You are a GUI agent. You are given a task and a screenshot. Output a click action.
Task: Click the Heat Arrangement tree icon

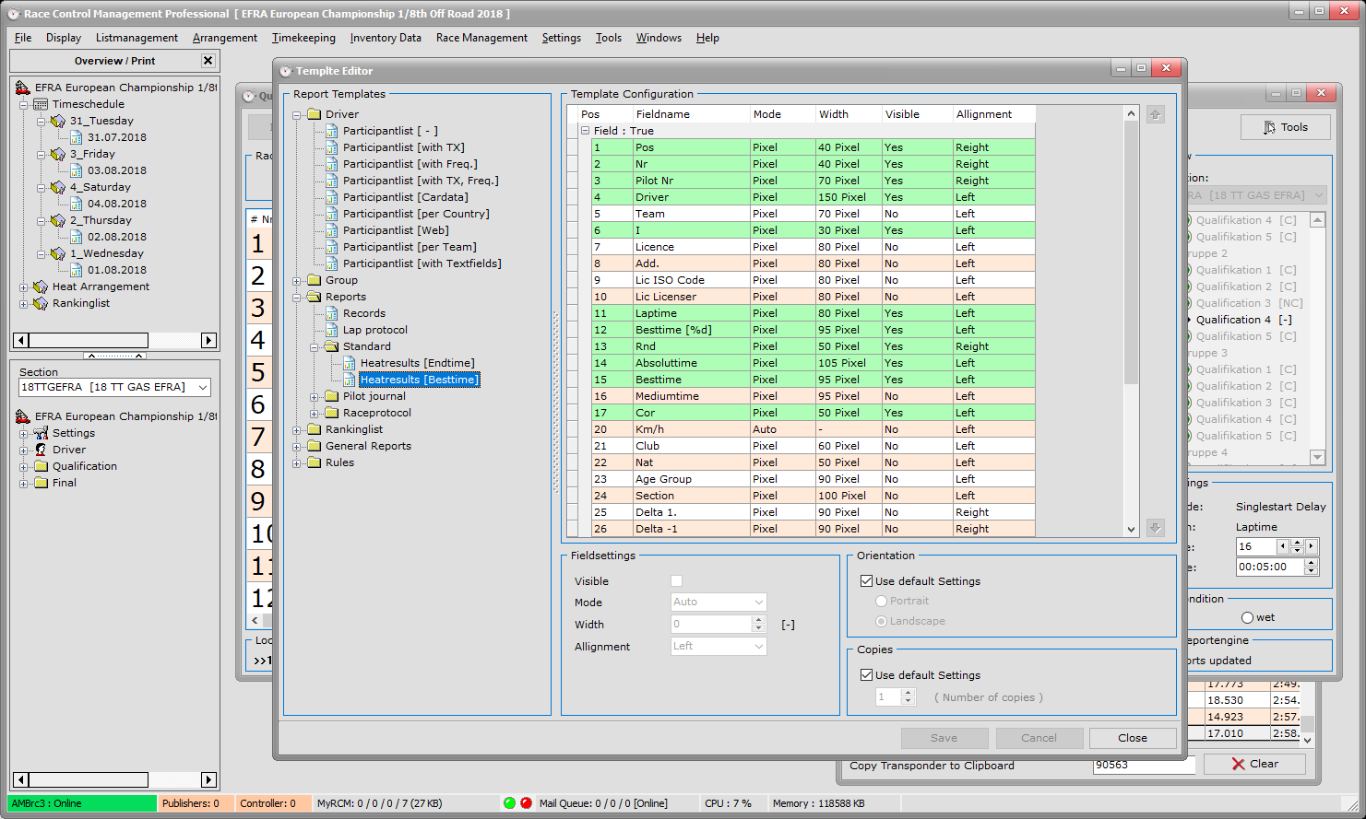pyautogui.click(x=40, y=287)
